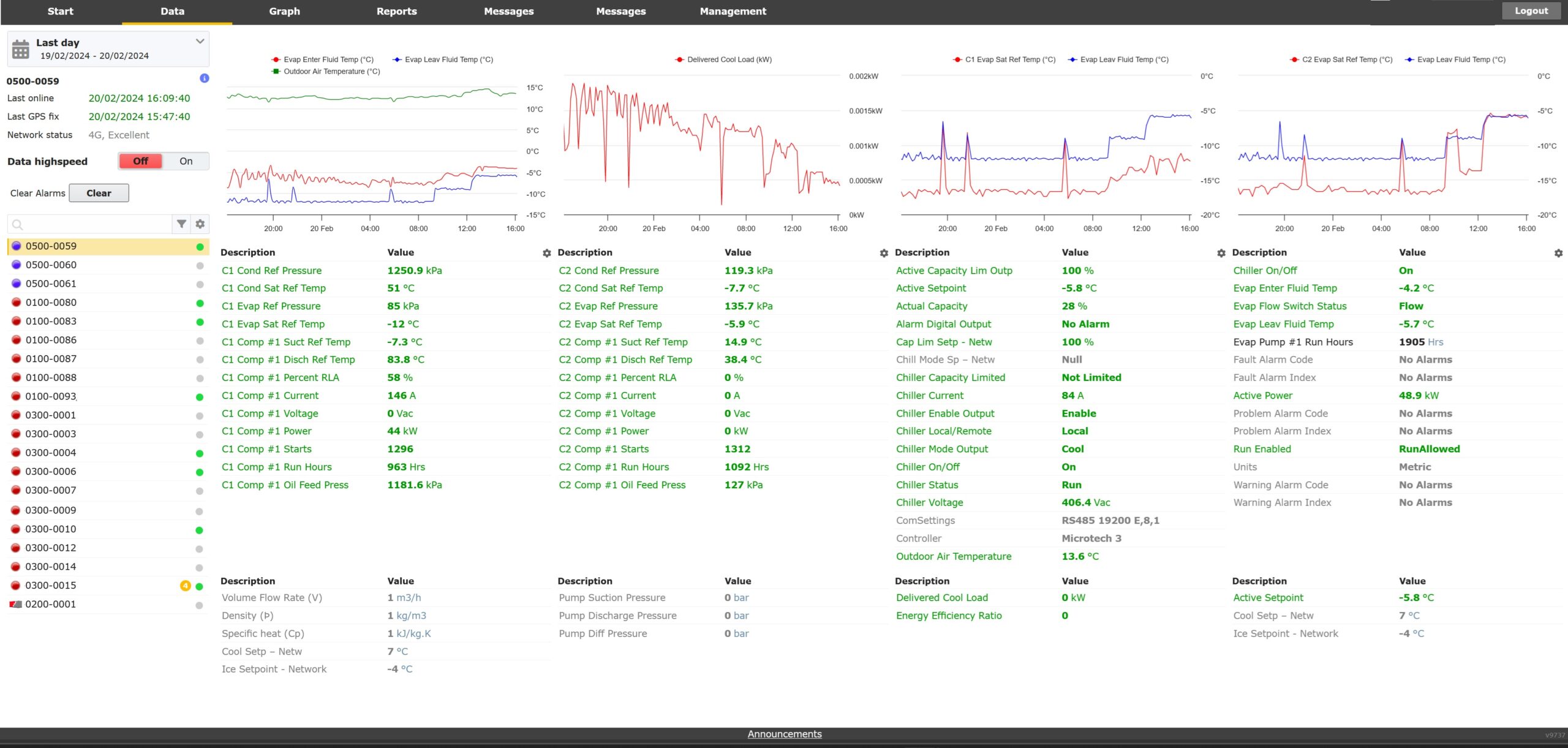Open the Announcements link
The image size is (1568, 748).
tap(784, 734)
